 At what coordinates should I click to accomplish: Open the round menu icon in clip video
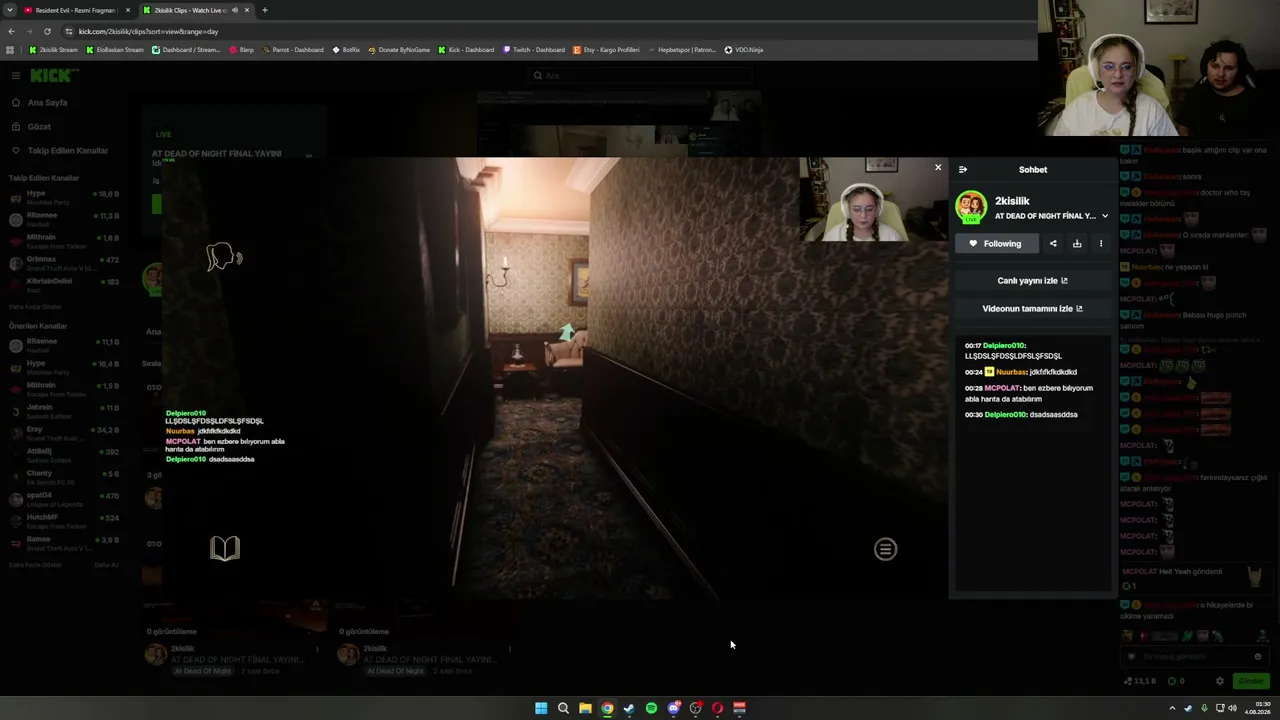pos(885,549)
